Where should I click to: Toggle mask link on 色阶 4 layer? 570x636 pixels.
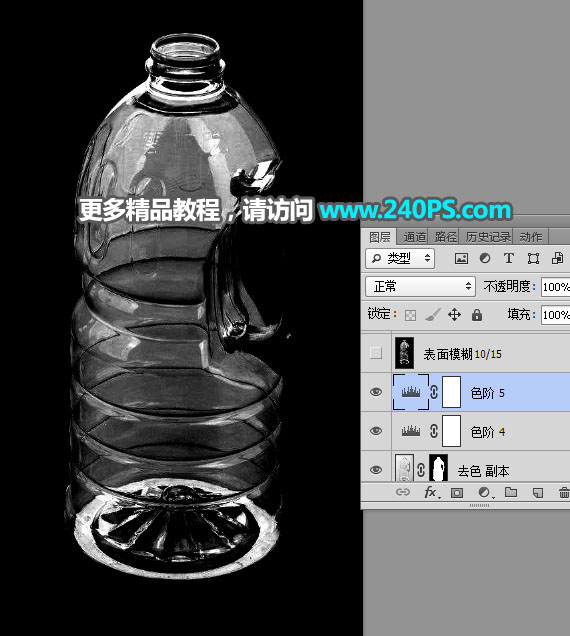(434, 431)
